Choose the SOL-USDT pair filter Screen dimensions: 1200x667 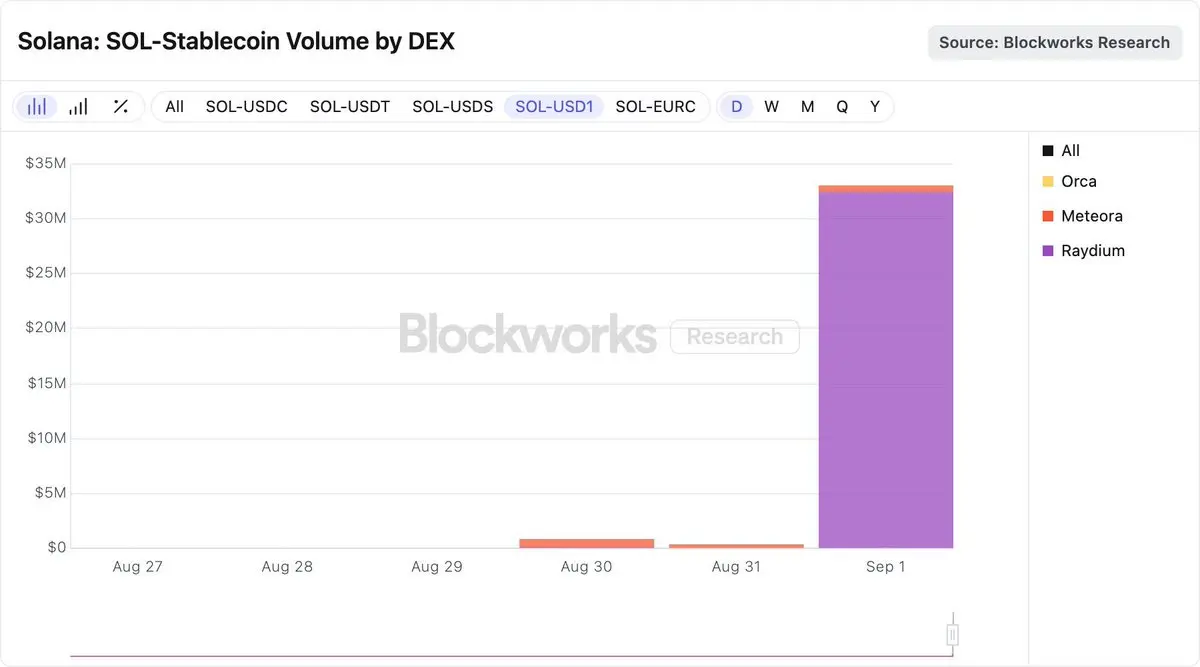tap(350, 106)
